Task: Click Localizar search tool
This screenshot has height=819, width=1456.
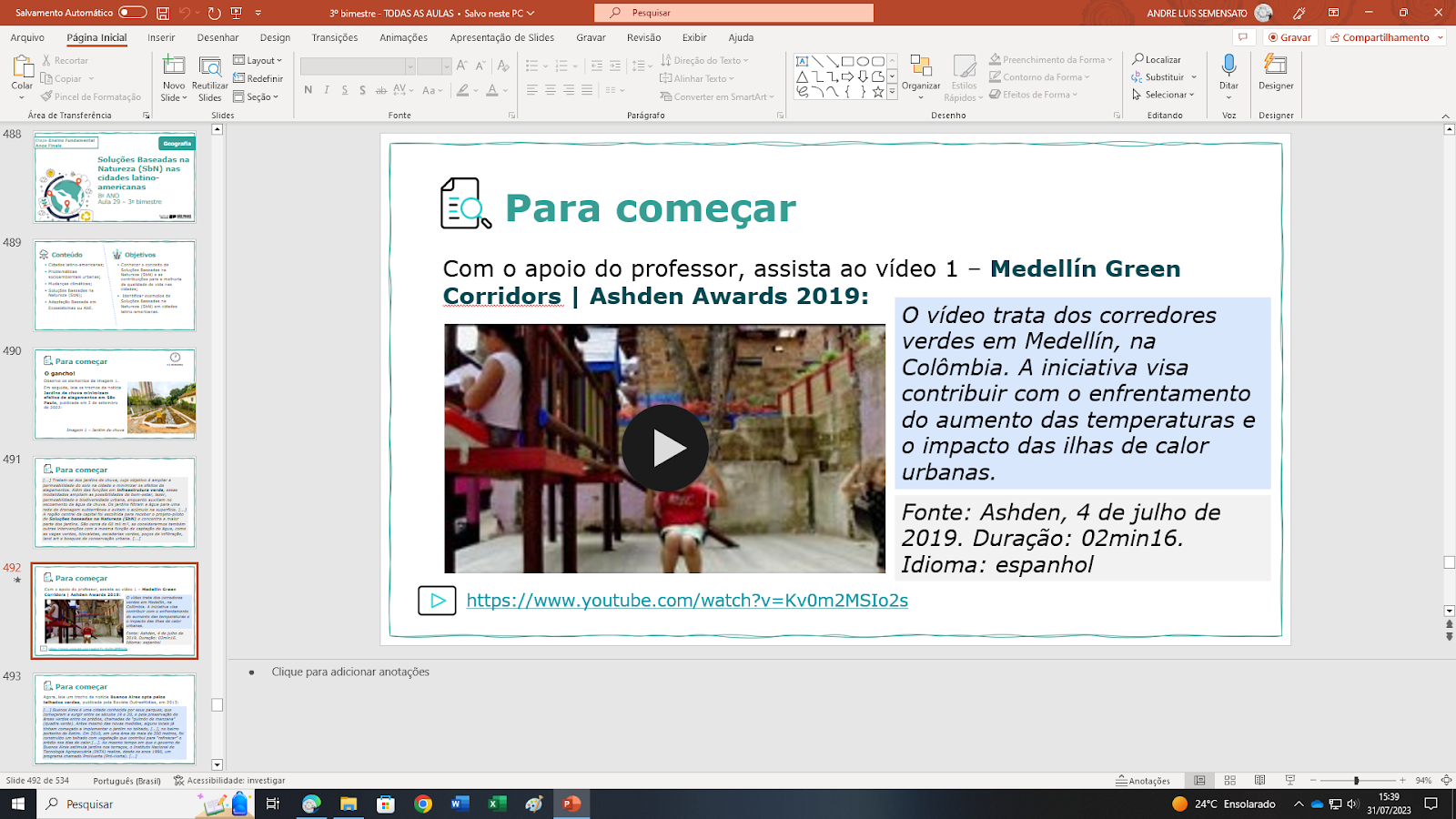Action: pyautogui.click(x=1157, y=59)
